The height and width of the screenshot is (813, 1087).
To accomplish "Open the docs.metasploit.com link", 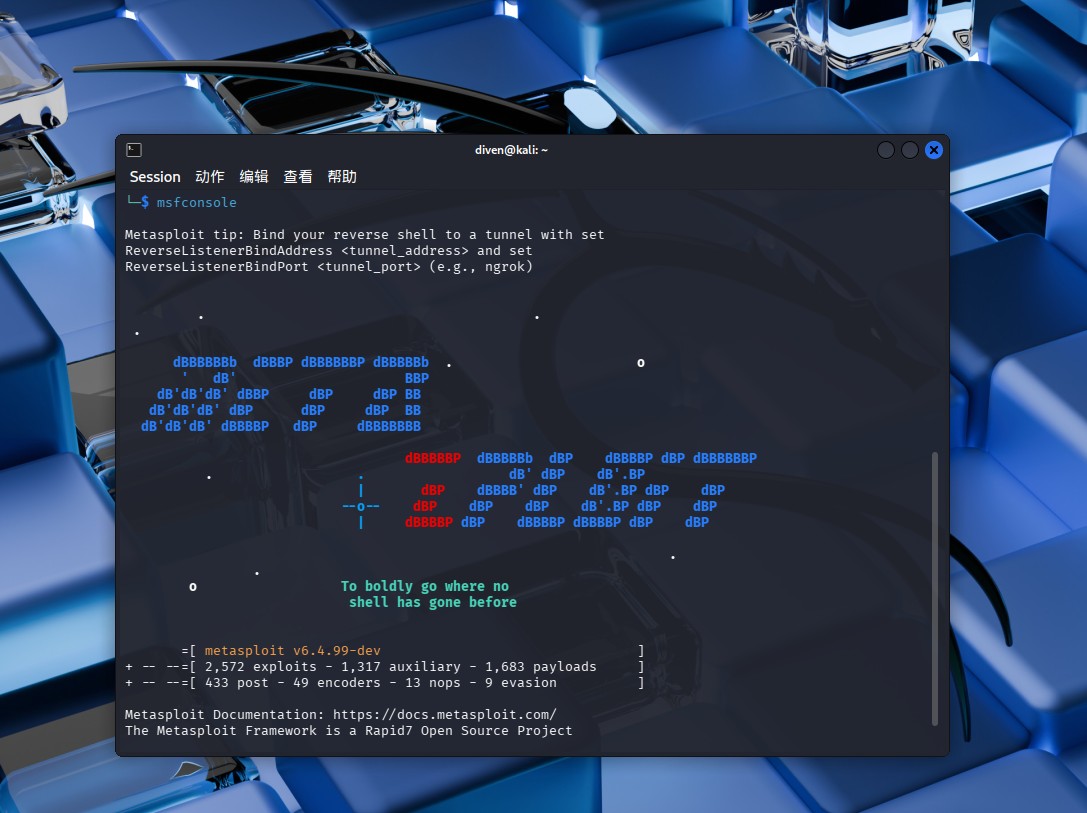I will pyautogui.click(x=444, y=715).
